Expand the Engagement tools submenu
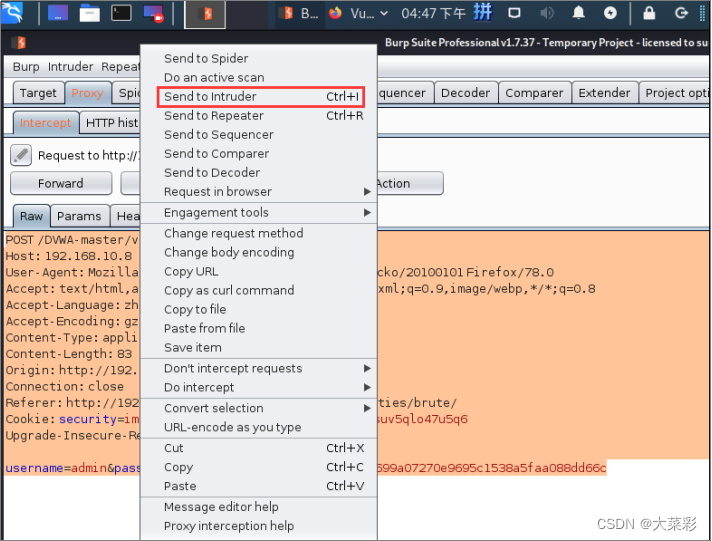Image resolution: width=712 pixels, height=541 pixels. [259, 213]
